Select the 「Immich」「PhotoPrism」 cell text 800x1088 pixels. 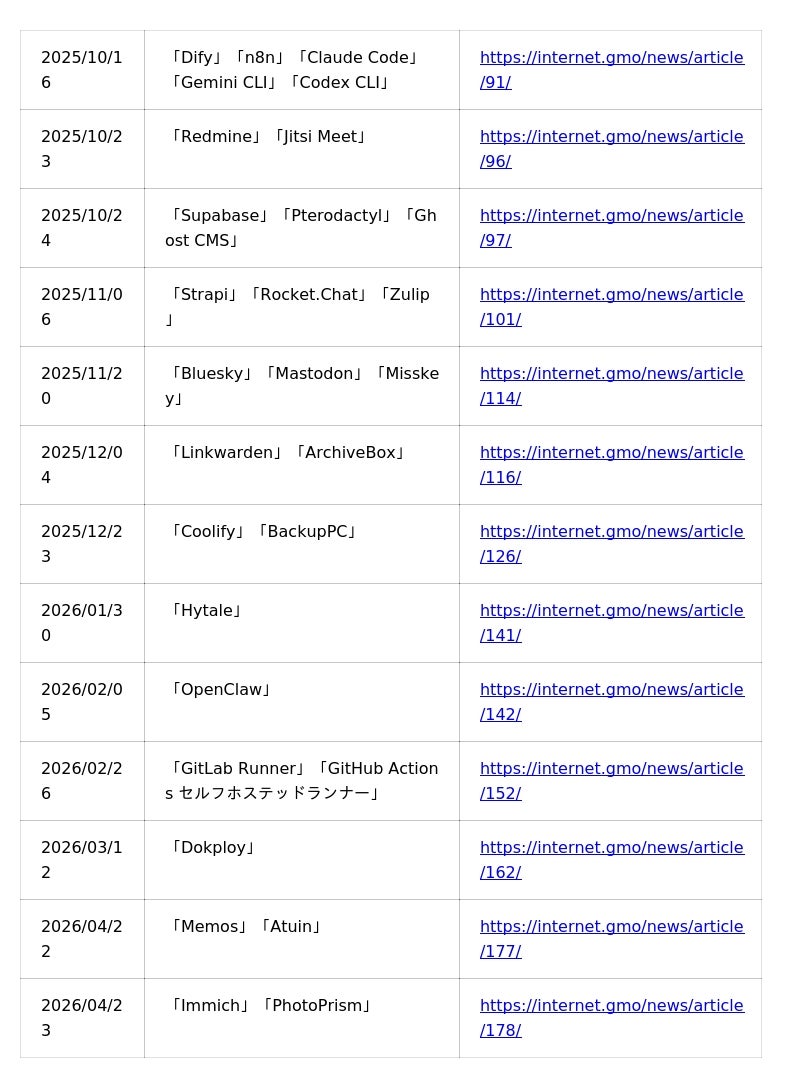(270, 1006)
